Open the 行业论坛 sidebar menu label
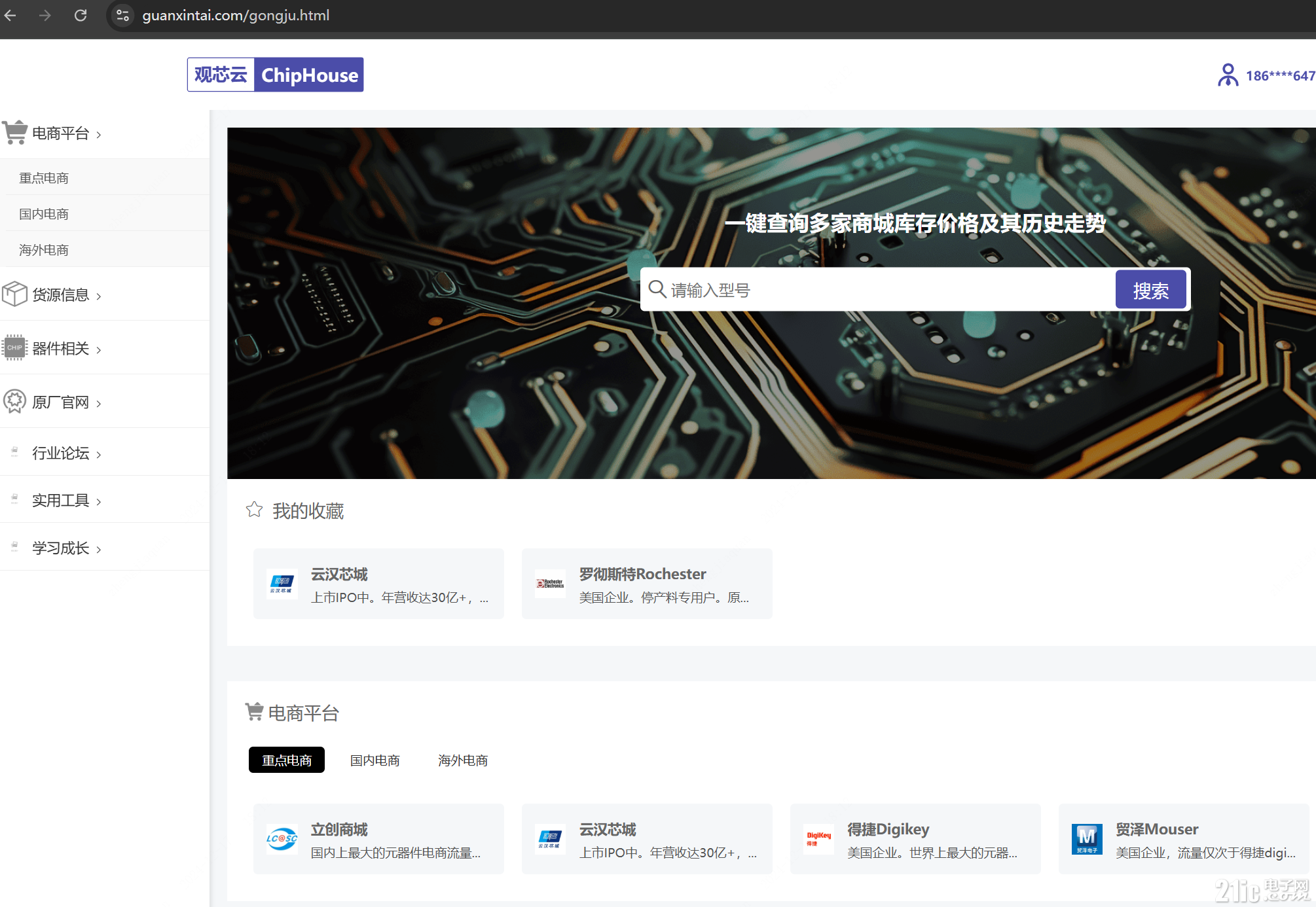1316x907 pixels. (61, 453)
